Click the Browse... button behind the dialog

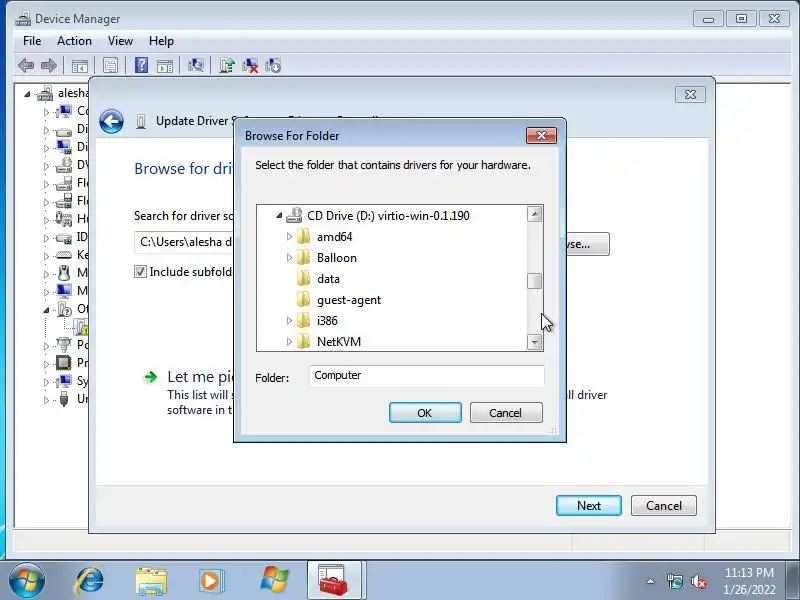(587, 244)
